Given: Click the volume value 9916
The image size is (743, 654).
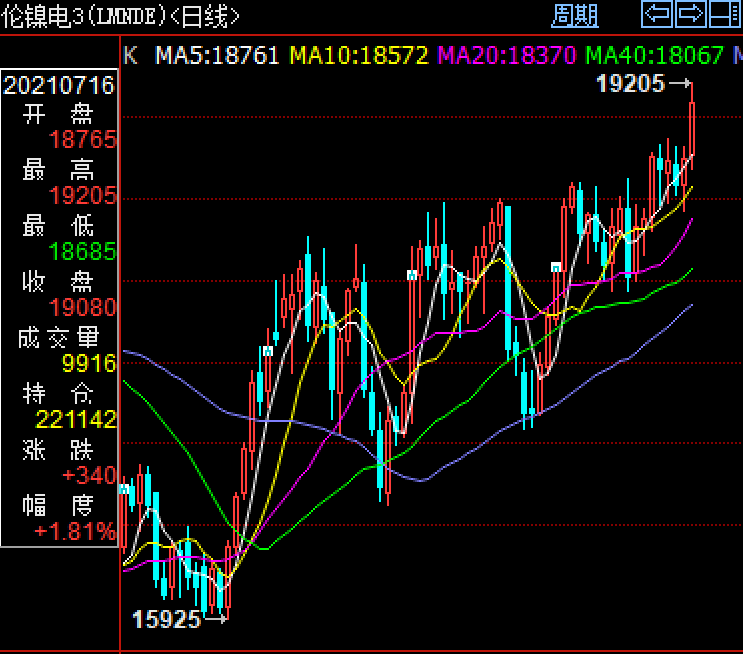Looking at the screenshot, I should [89, 363].
